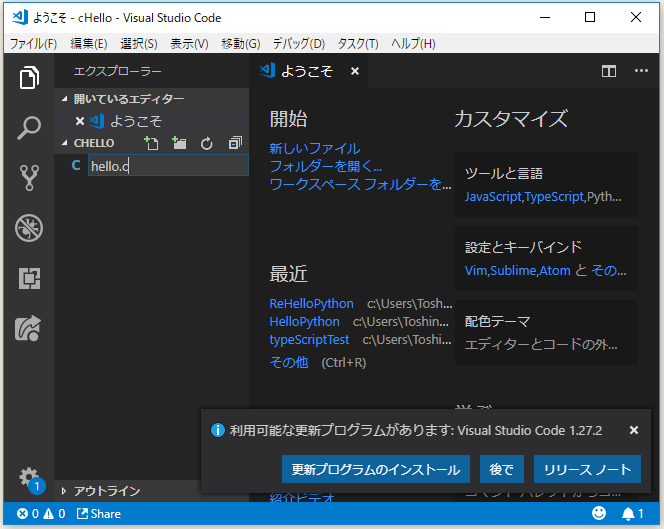Open notifications bell in status bar
This screenshot has height=529, width=664.
point(632,514)
